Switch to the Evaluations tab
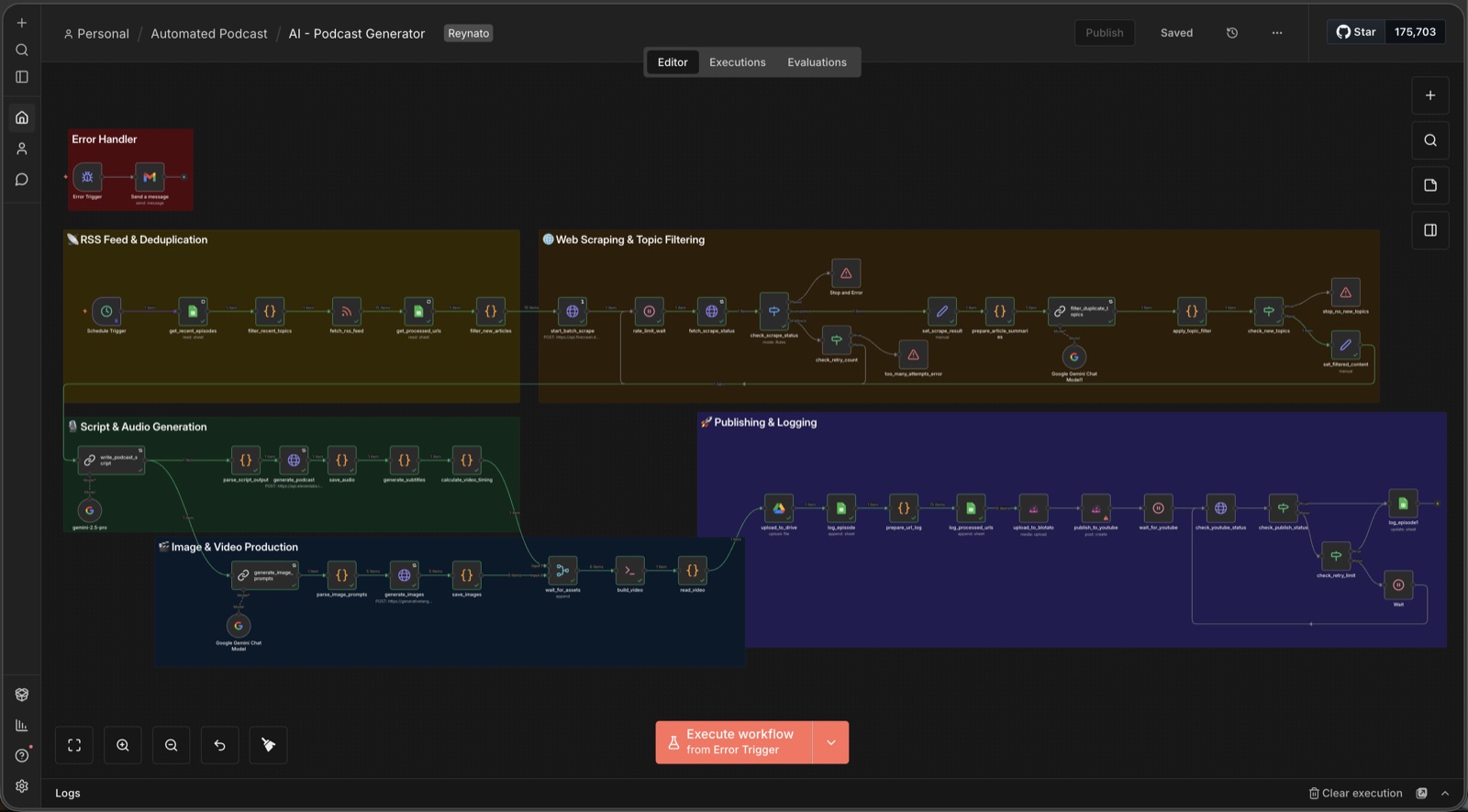Image resolution: width=1468 pixels, height=812 pixels. (817, 62)
